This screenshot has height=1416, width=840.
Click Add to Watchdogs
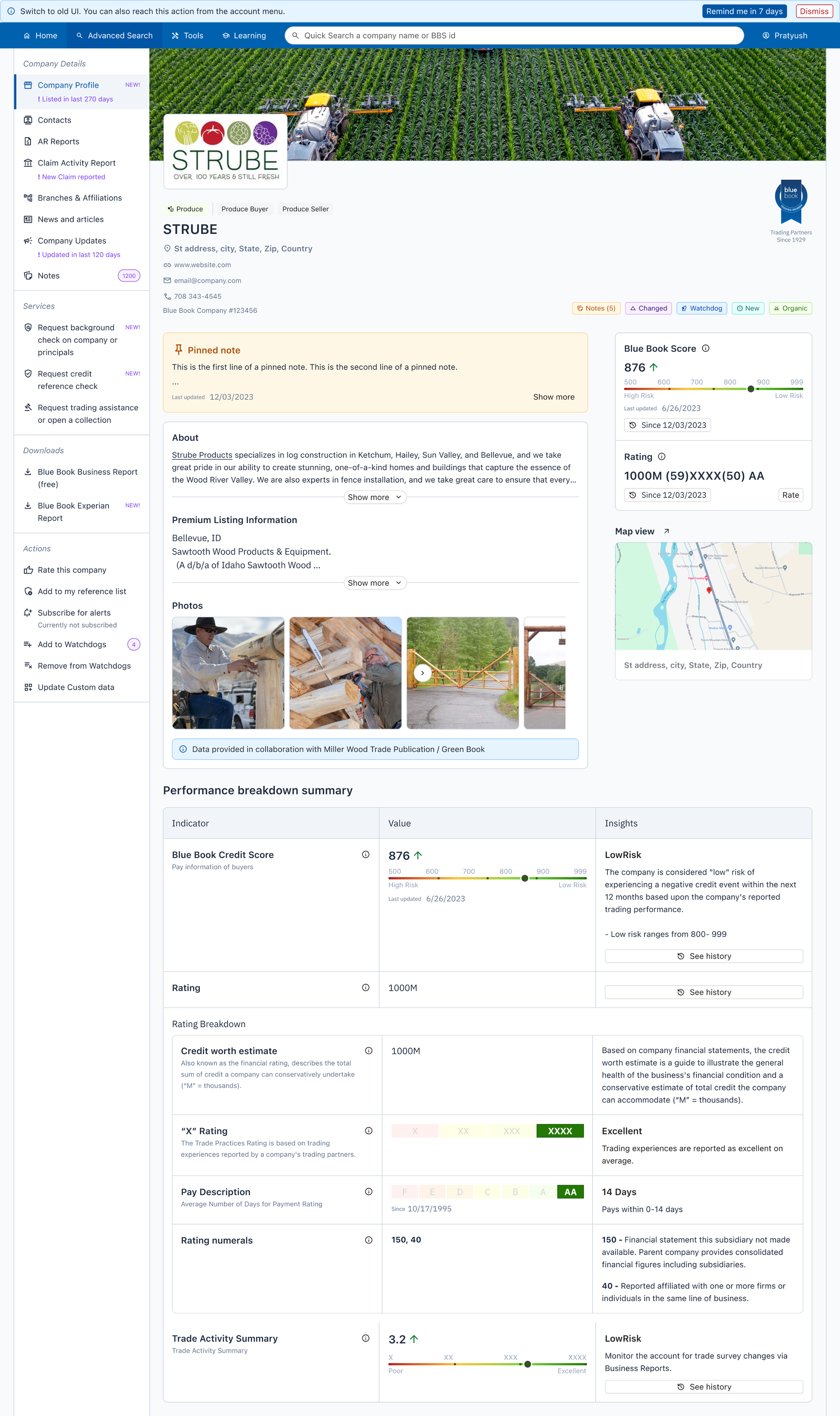pyautogui.click(x=82, y=645)
